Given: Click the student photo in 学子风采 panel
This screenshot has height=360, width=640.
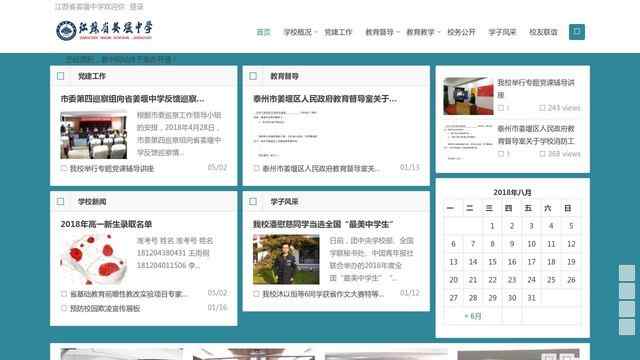Looking at the screenshot, I should coord(286,260).
